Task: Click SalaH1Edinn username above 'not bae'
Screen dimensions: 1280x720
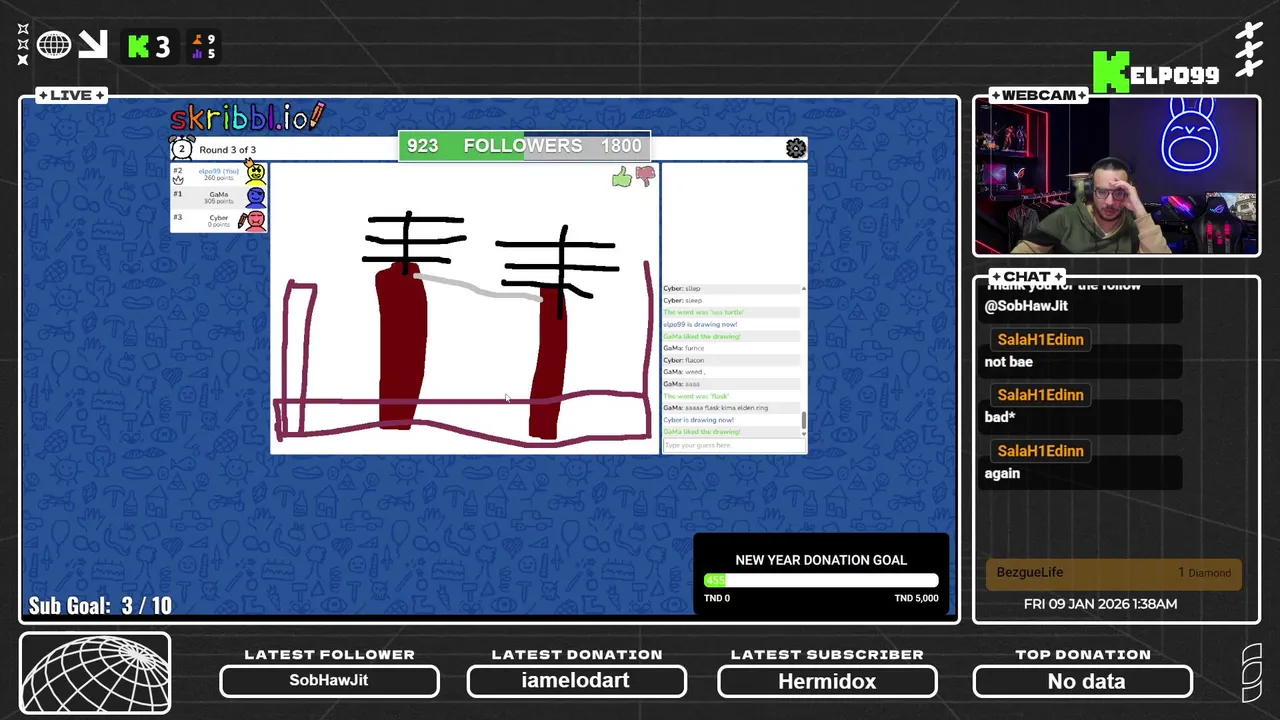Action: point(1040,339)
